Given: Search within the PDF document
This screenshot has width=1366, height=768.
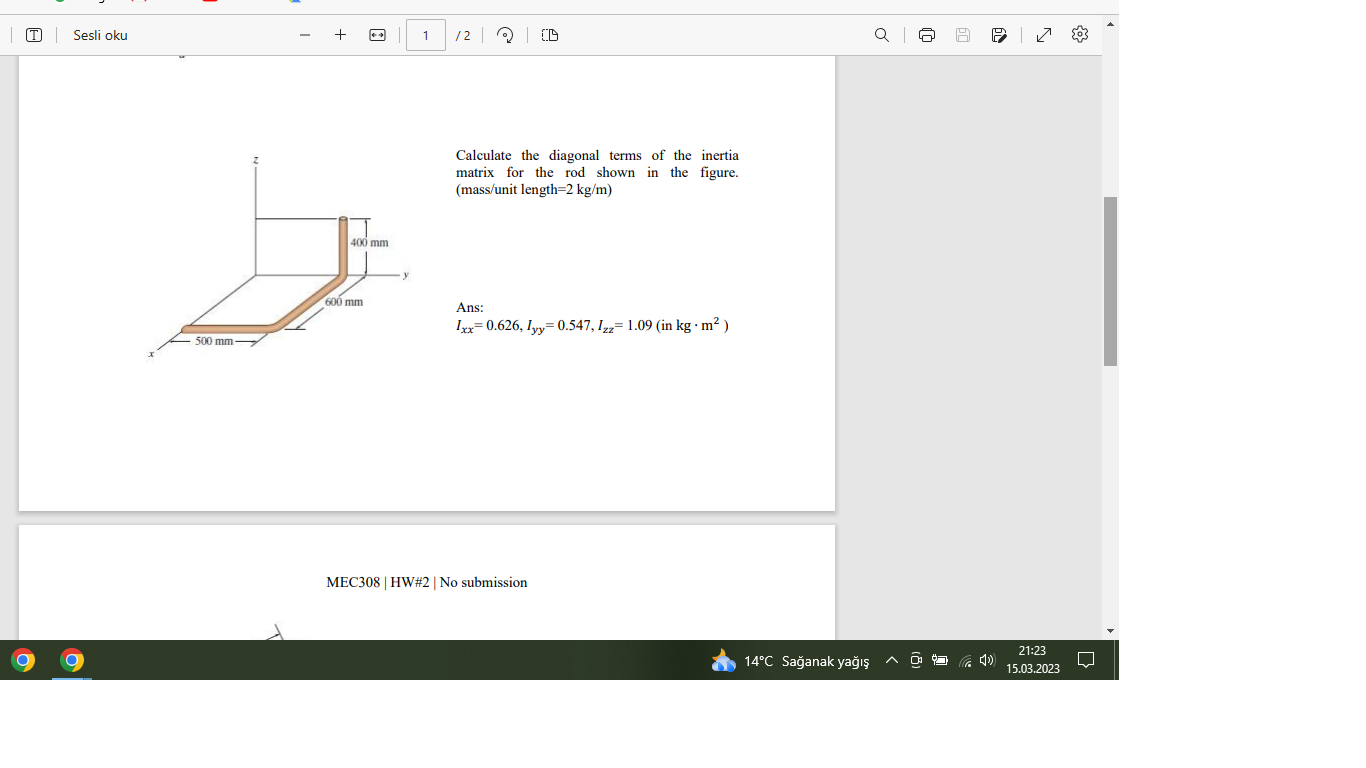Looking at the screenshot, I should [x=881, y=34].
